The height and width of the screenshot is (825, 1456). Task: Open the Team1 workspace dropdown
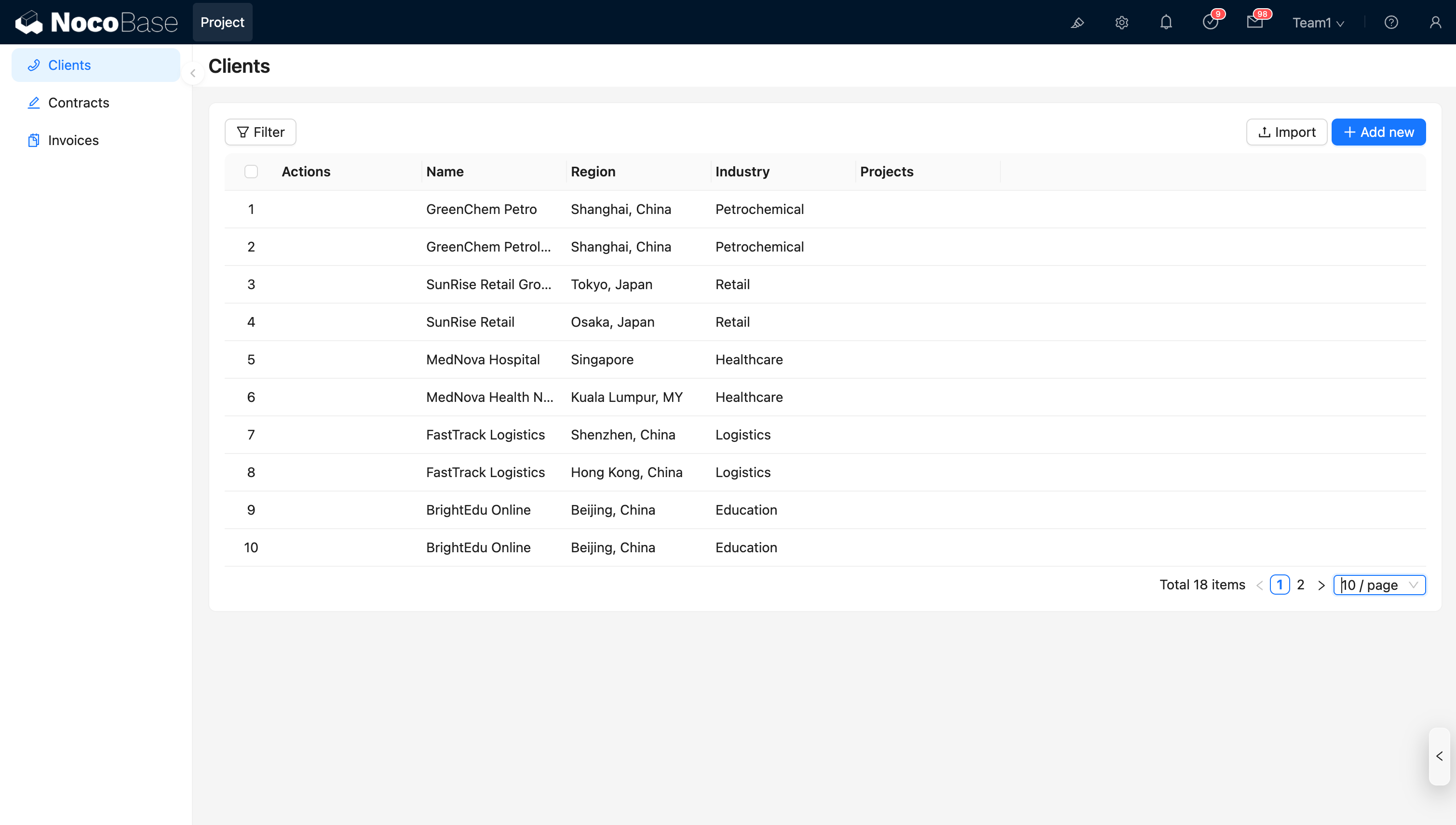pyautogui.click(x=1318, y=23)
